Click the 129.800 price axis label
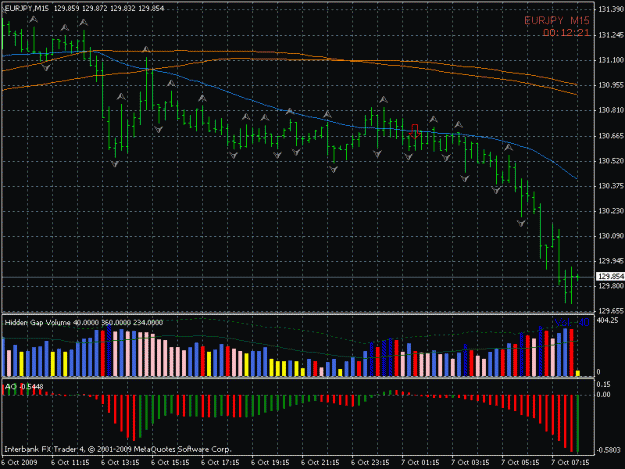The image size is (625, 469). pos(611,286)
